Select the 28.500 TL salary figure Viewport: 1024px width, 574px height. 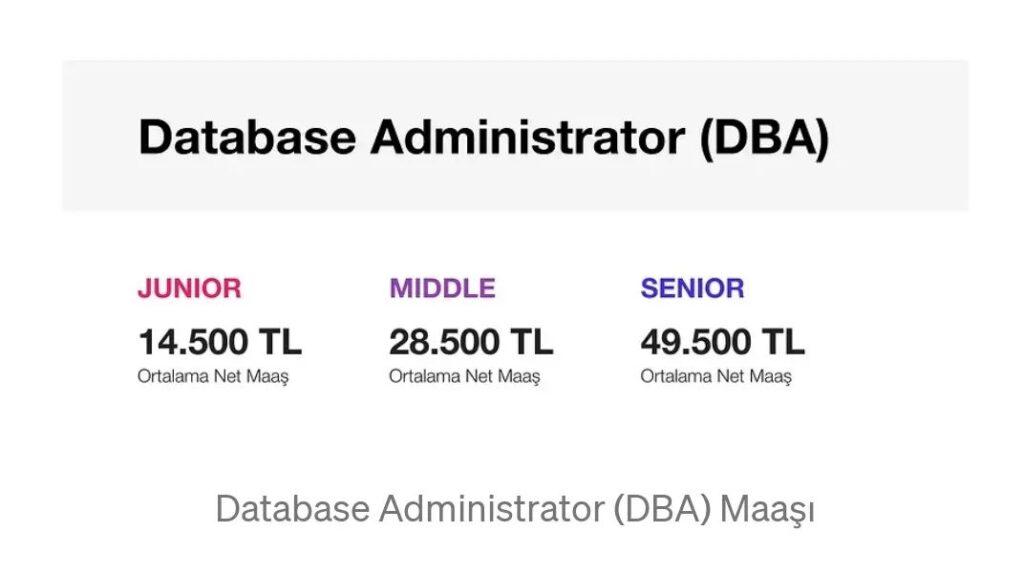click(470, 342)
